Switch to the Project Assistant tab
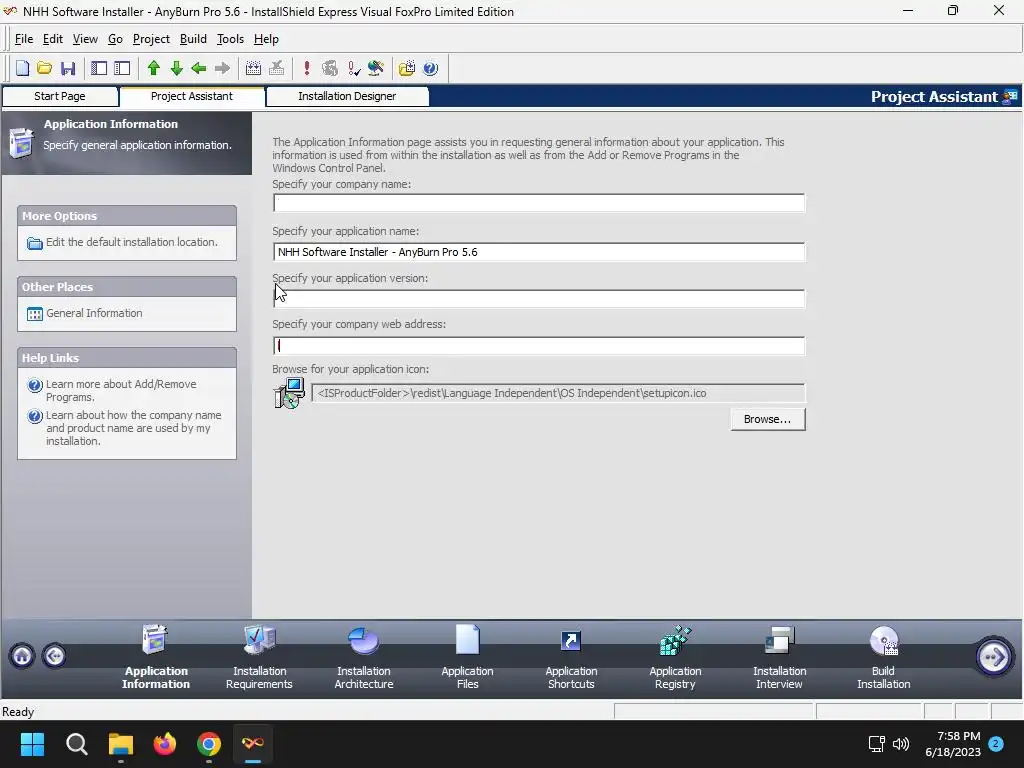Viewport: 1024px width, 768px height. point(191,96)
